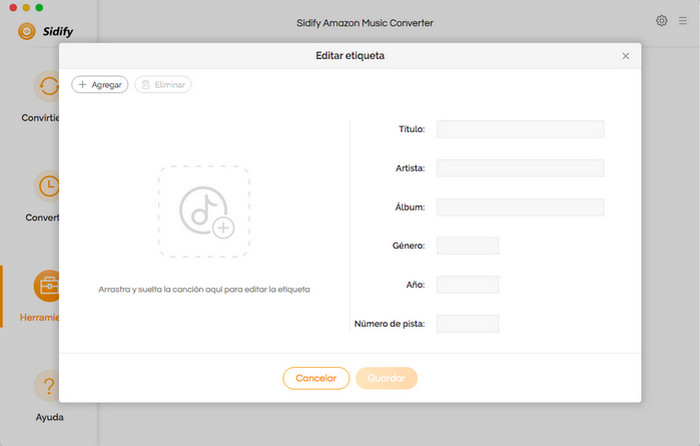Click the Ayuda sidebar label

point(50,417)
